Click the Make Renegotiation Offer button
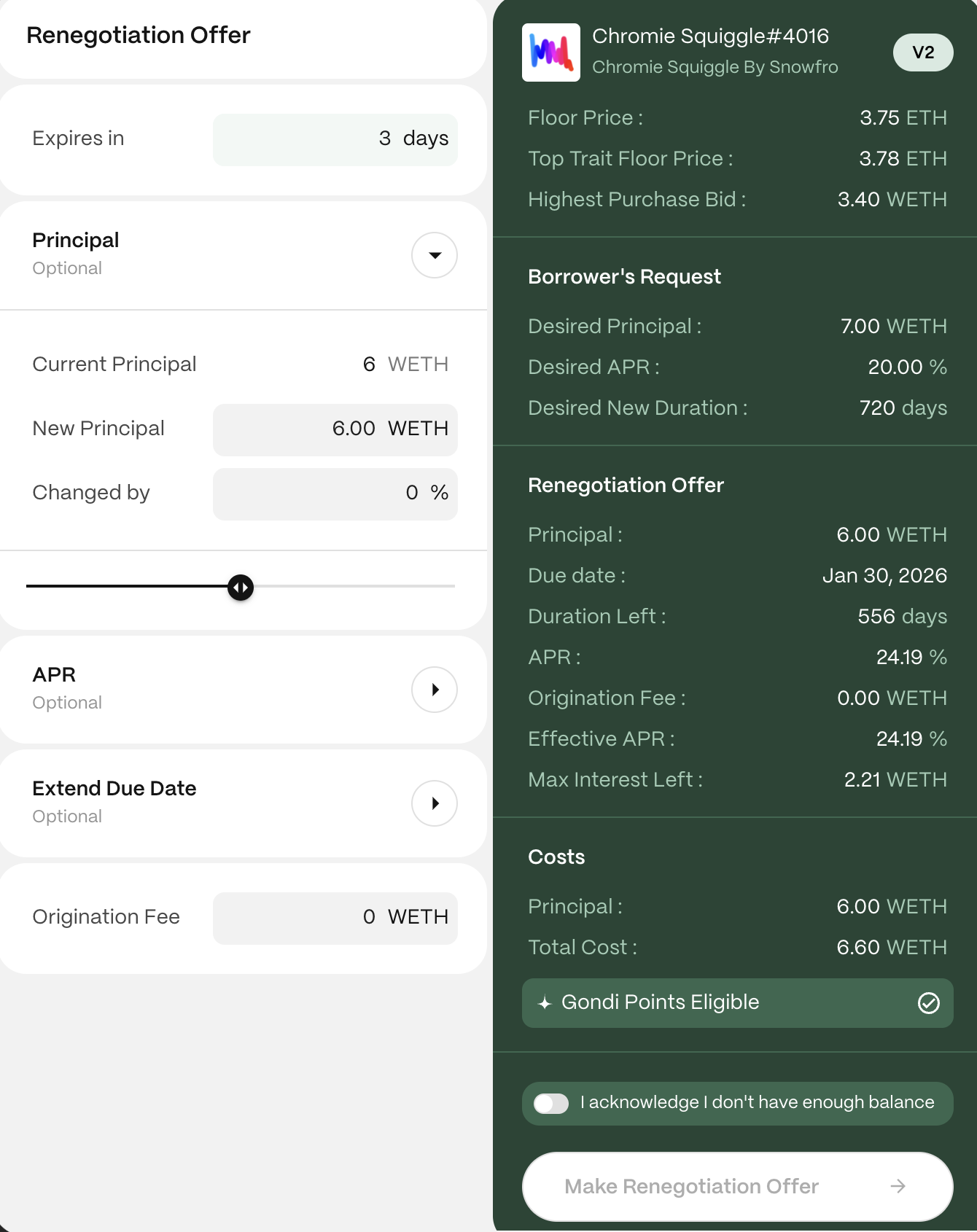977x1232 pixels. tap(736, 1187)
